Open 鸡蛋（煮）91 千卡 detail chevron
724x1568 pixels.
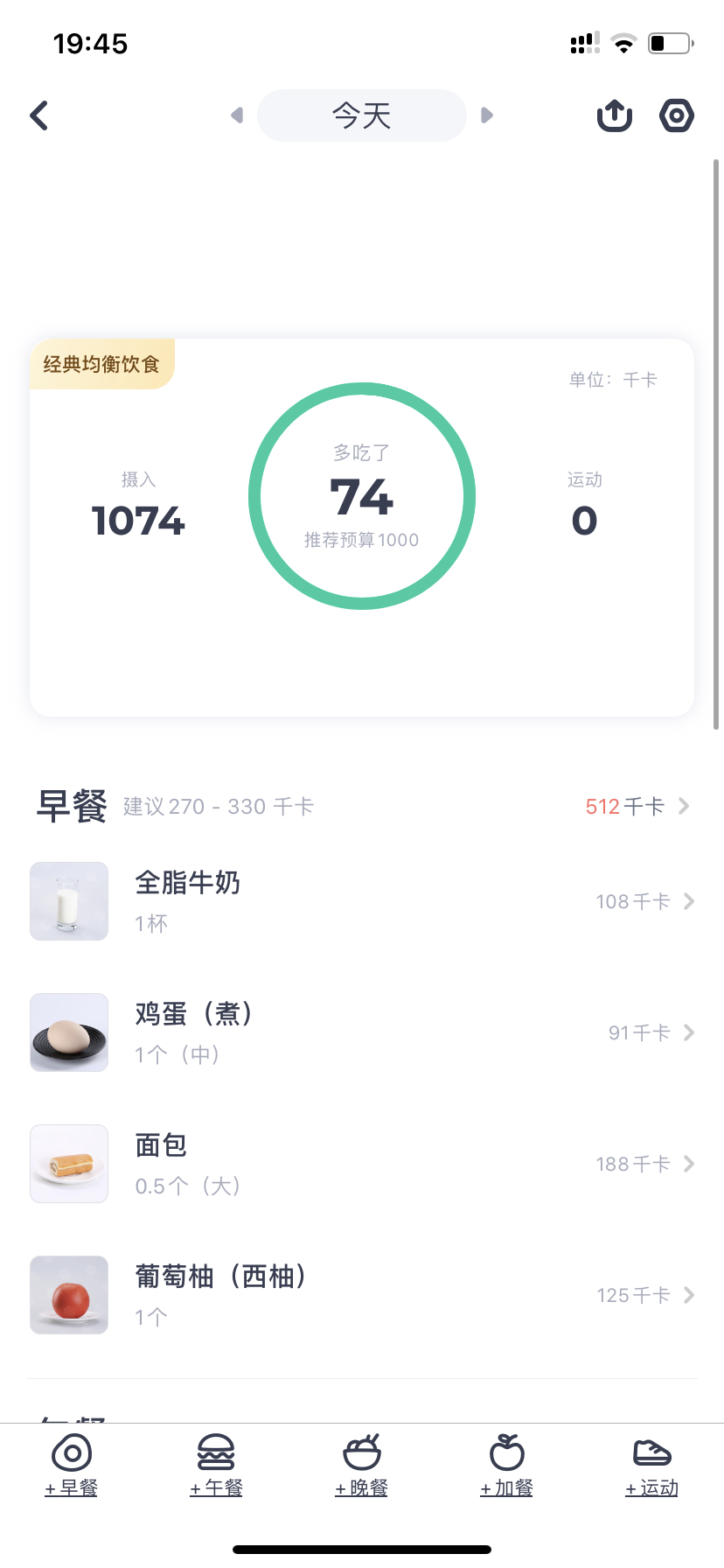[688, 1032]
